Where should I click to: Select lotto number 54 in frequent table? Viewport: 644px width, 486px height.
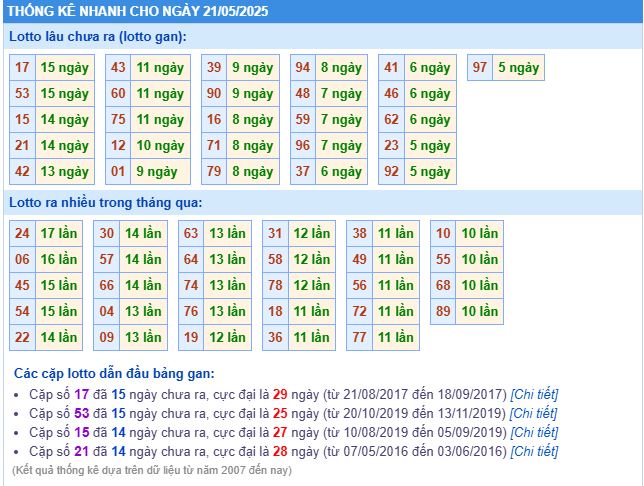22,311
